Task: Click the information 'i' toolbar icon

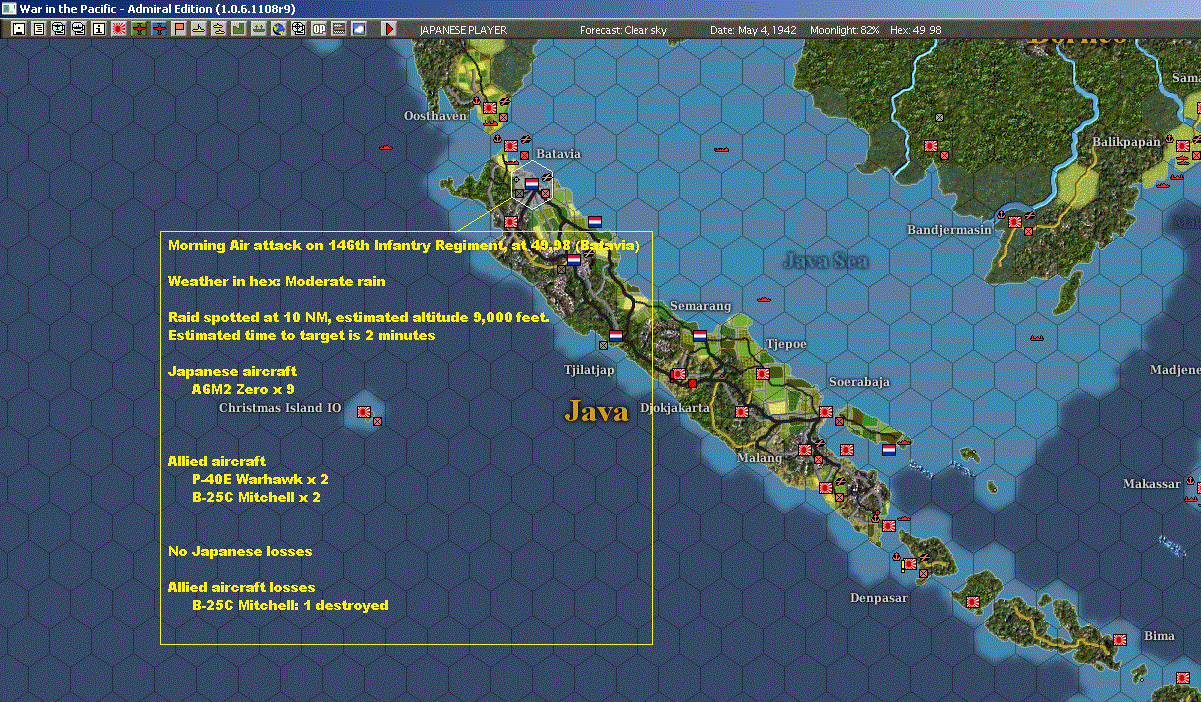Action: click(x=98, y=29)
